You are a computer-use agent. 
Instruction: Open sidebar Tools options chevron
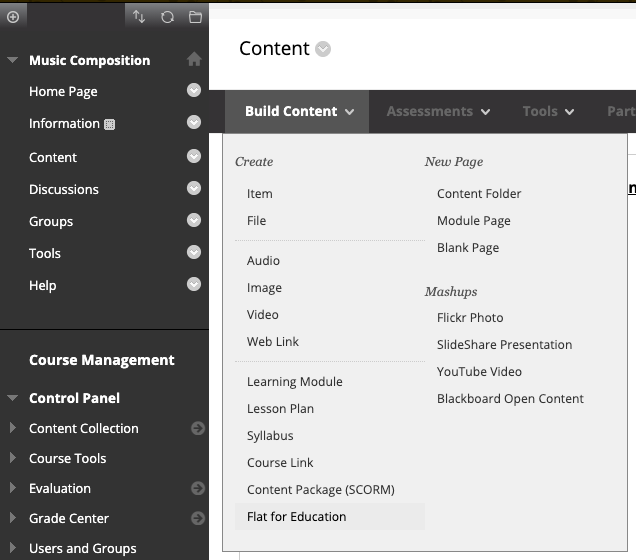click(194, 252)
